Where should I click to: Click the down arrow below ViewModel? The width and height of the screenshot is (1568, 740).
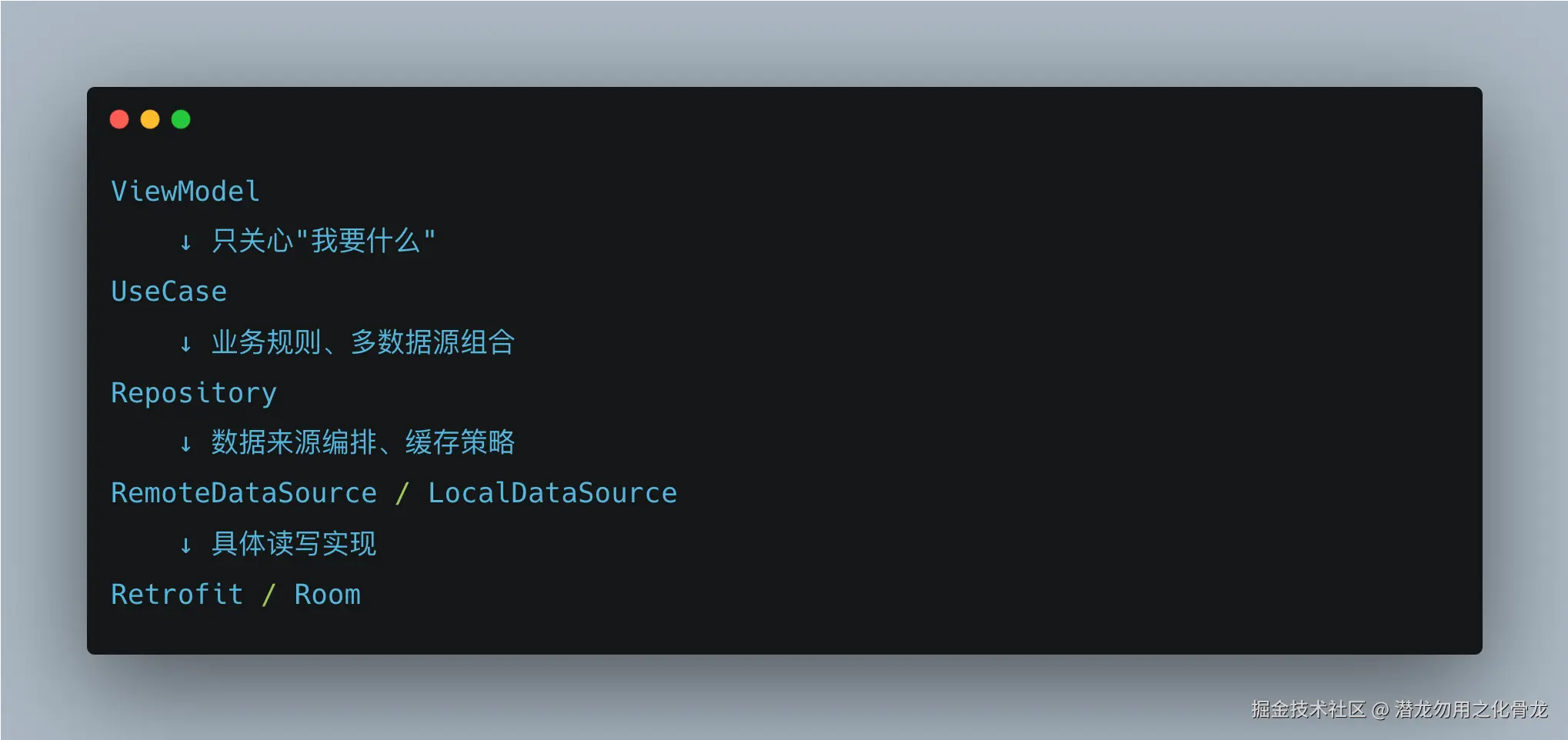point(185,243)
